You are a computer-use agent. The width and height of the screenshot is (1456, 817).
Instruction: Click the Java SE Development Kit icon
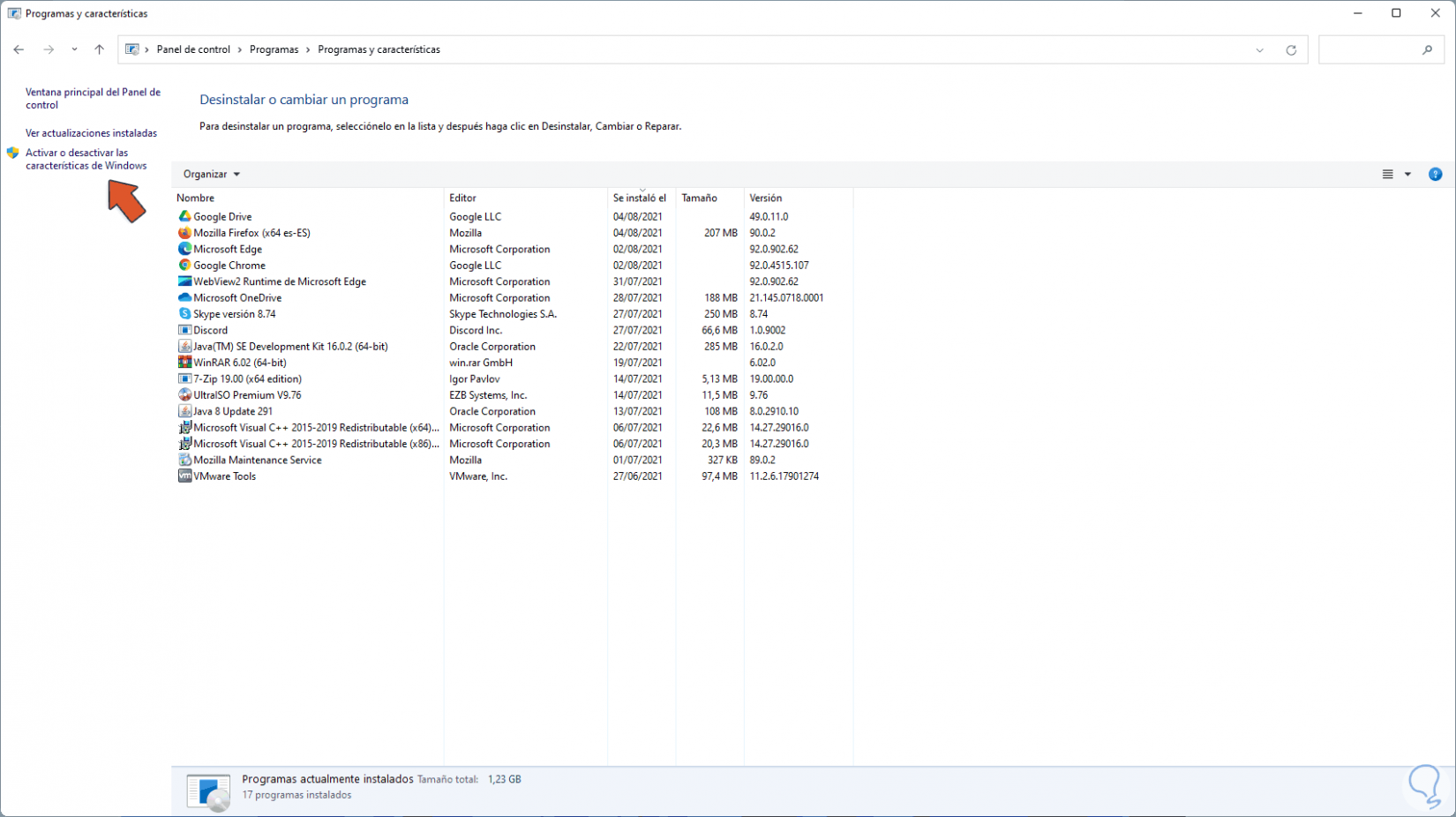(184, 346)
